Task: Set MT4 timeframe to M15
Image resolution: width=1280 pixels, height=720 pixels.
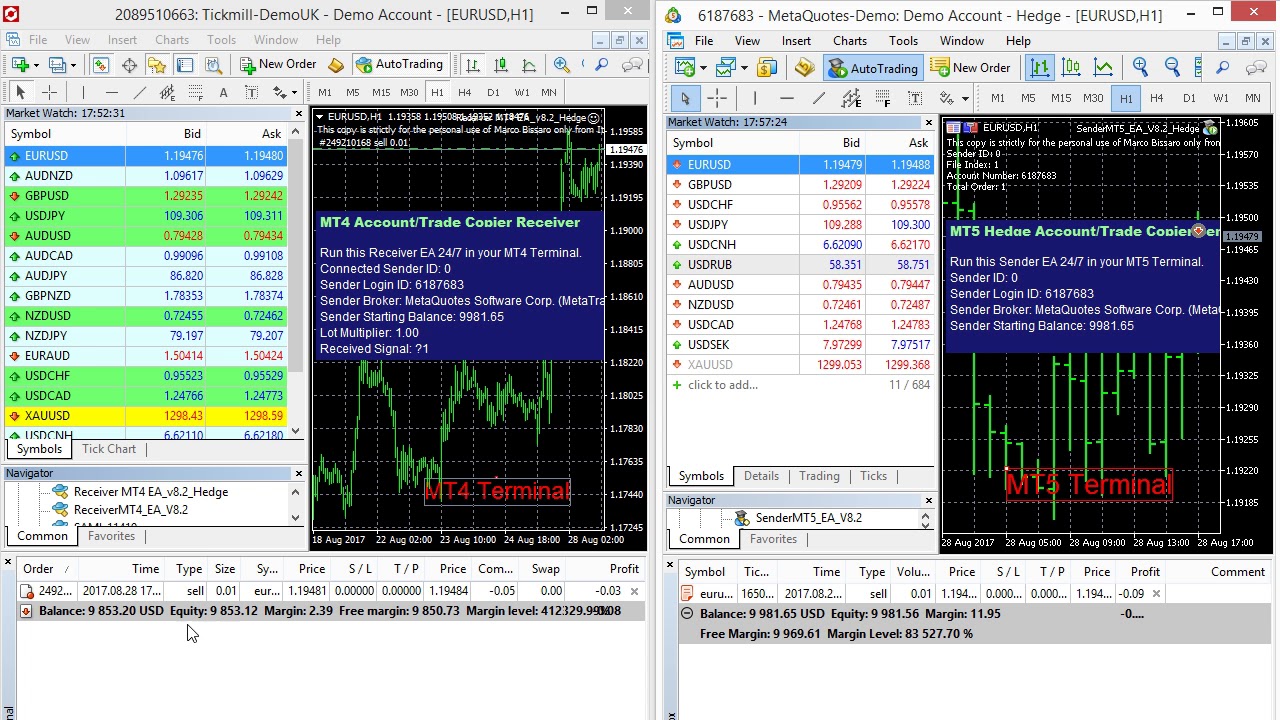Action: [x=381, y=92]
